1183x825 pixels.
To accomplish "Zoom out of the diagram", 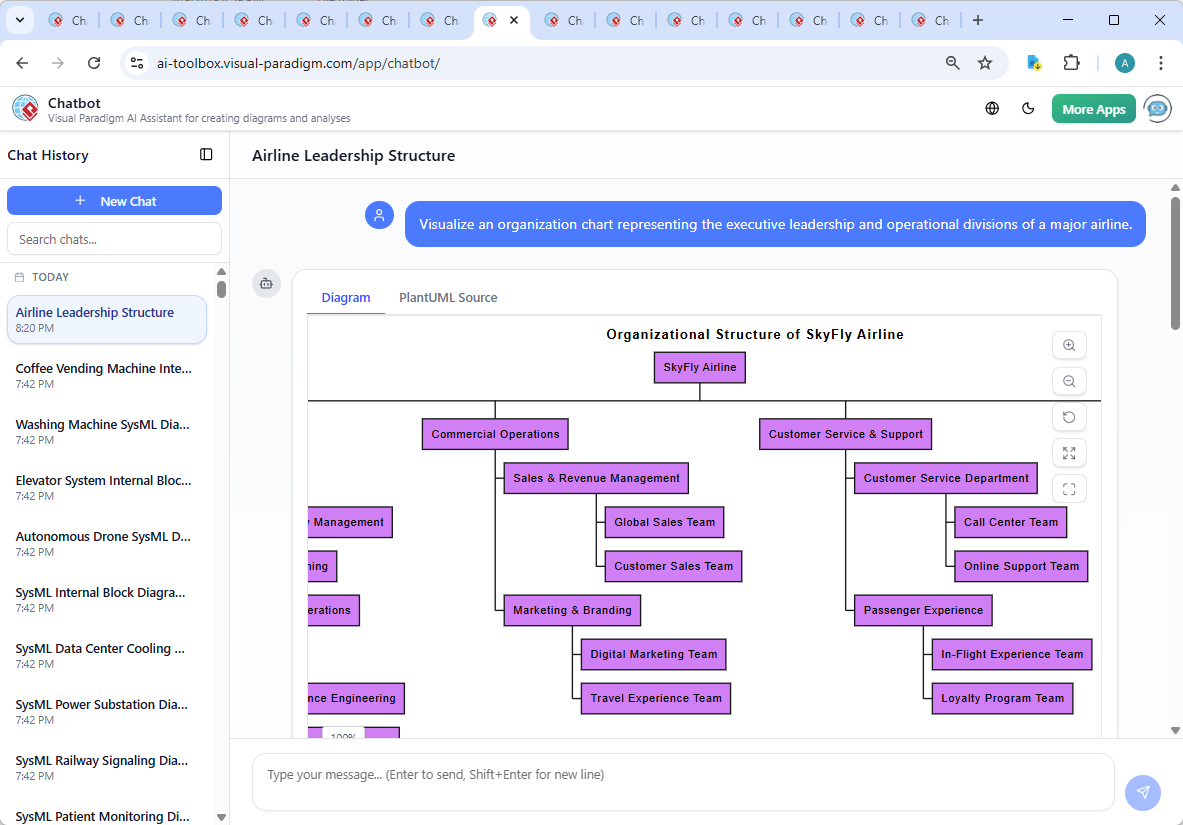I will 1069,381.
